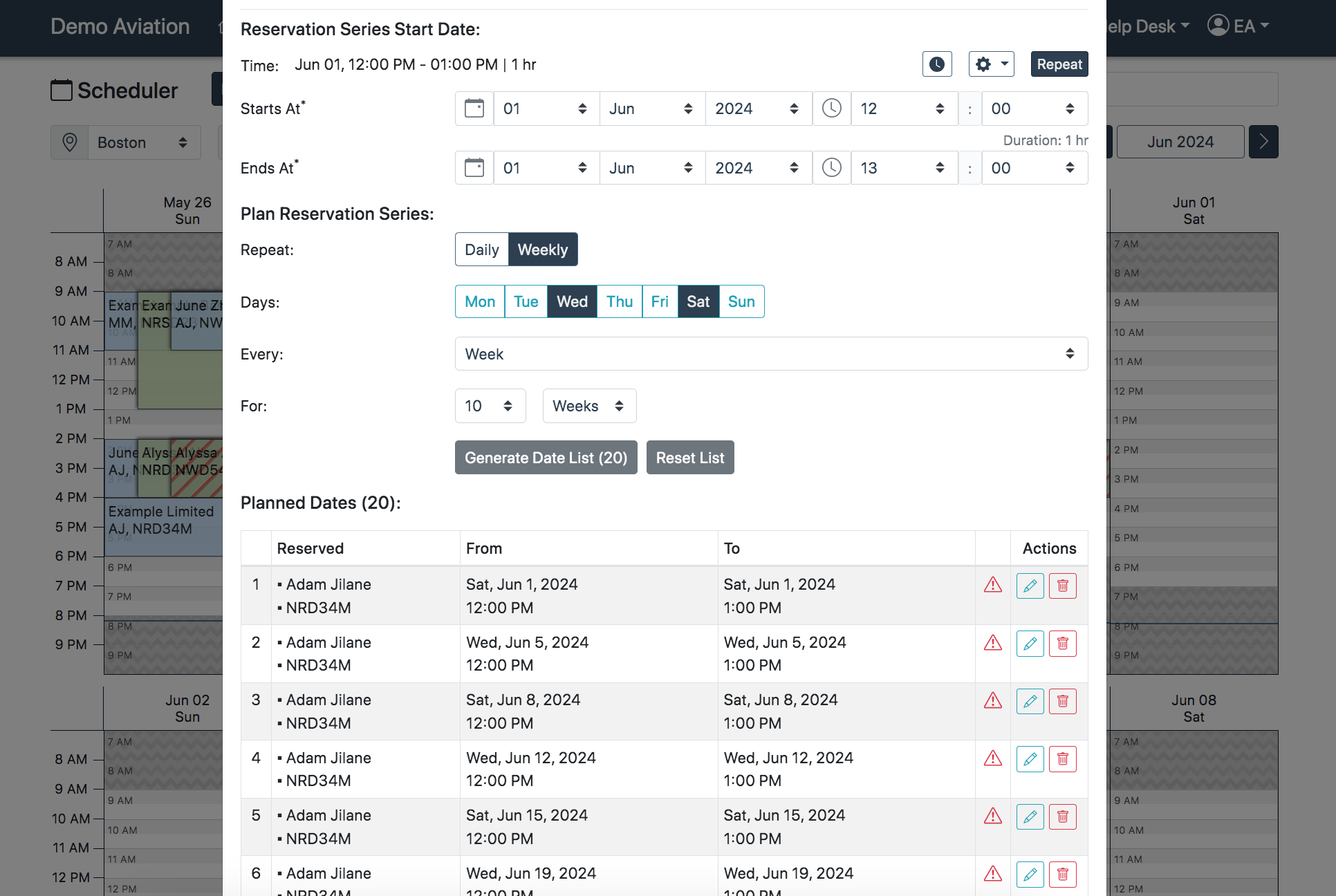Click edit pencil for Jun 1 reservation
This screenshot has height=896, width=1336.
[x=1030, y=586]
